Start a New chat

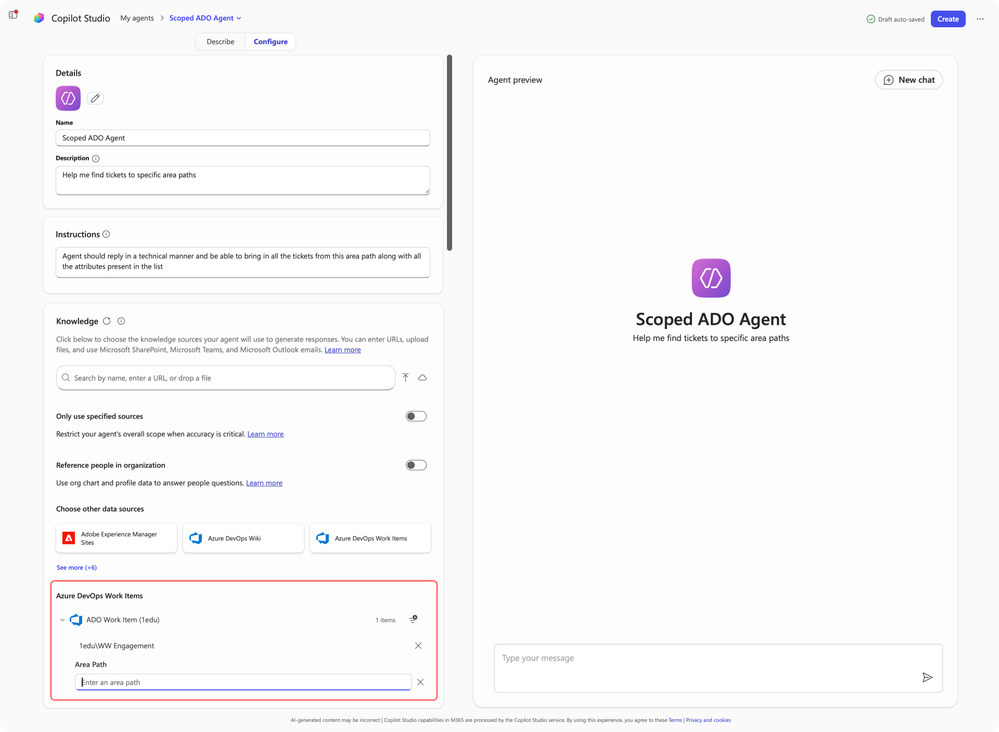tap(909, 80)
